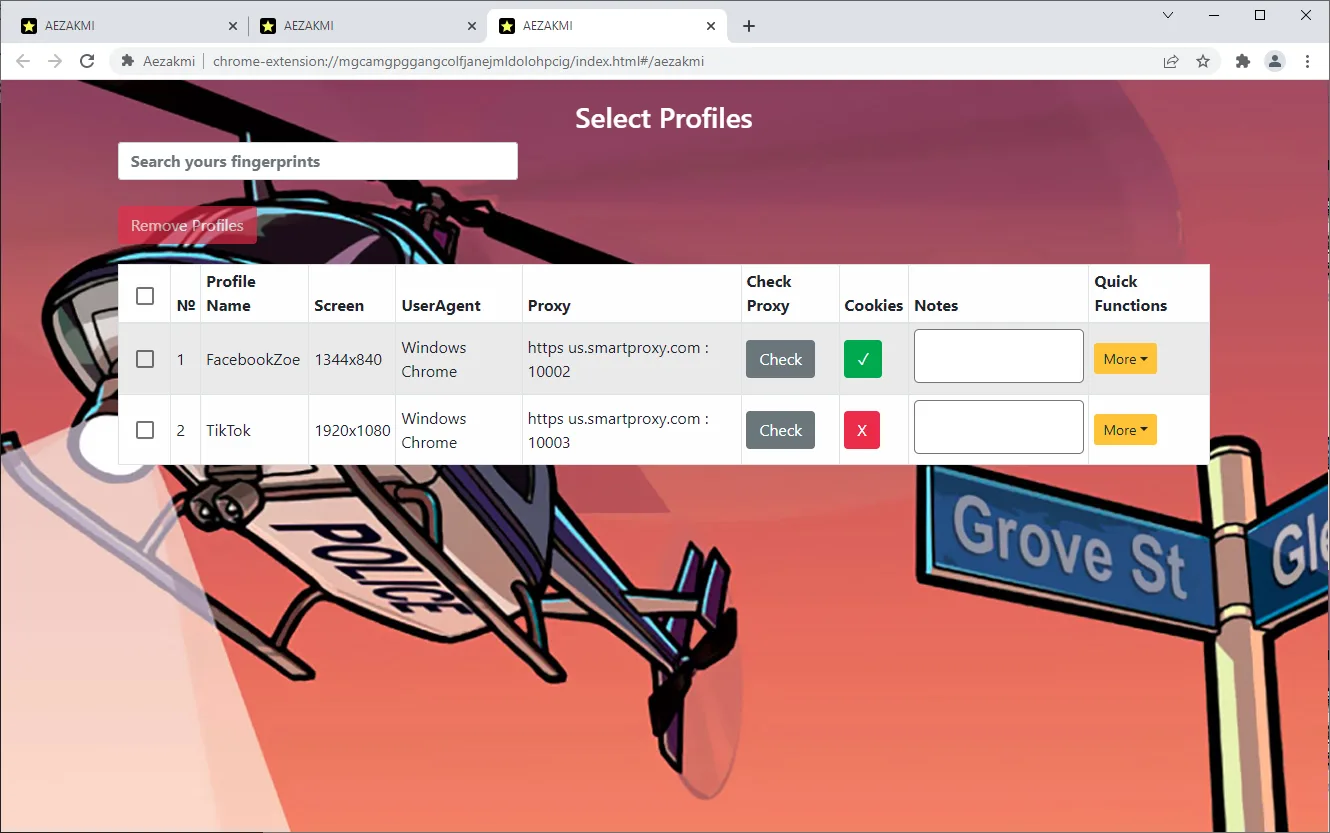The image size is (1330, 833).
Task: Open a new tab with plus button
Action: (x=749, y=26)
